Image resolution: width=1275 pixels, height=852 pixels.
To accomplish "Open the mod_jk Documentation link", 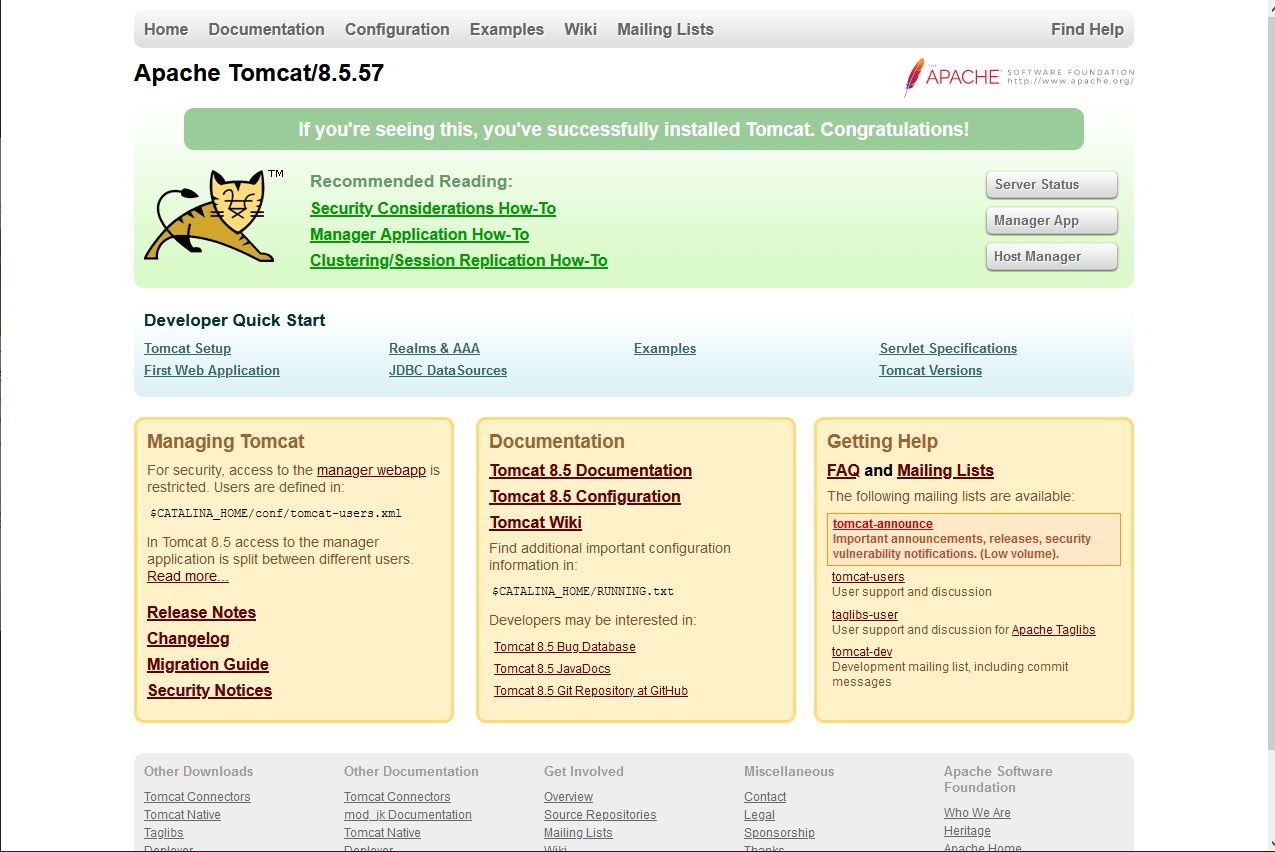I will coord(408,815).
